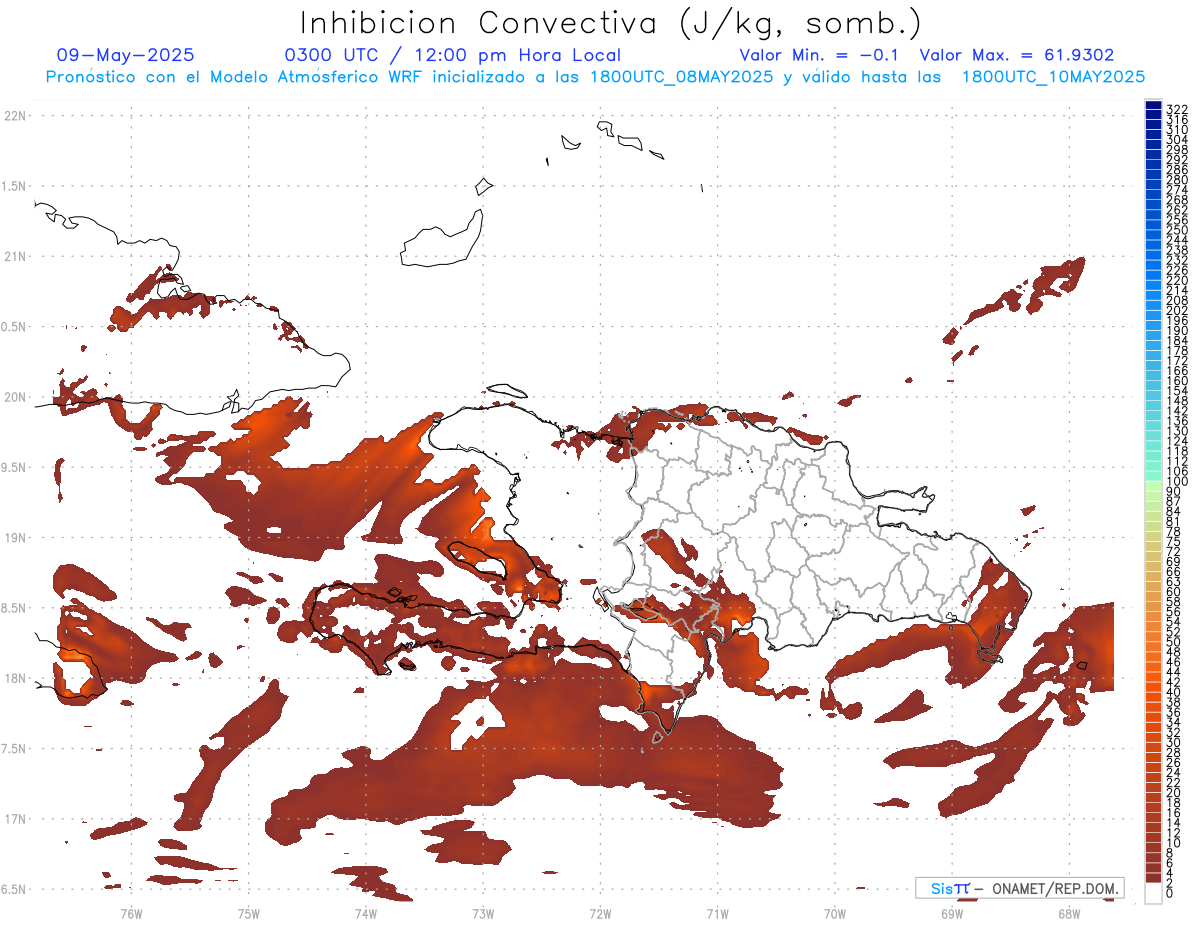Click the white color bar swatch at 0

1153,893
